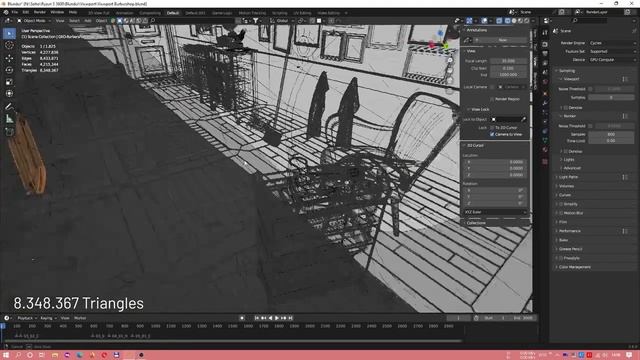Adjust Focal Length value field
Image resolution: width=640 pixels, height=360 pixels.
(509, 61)
